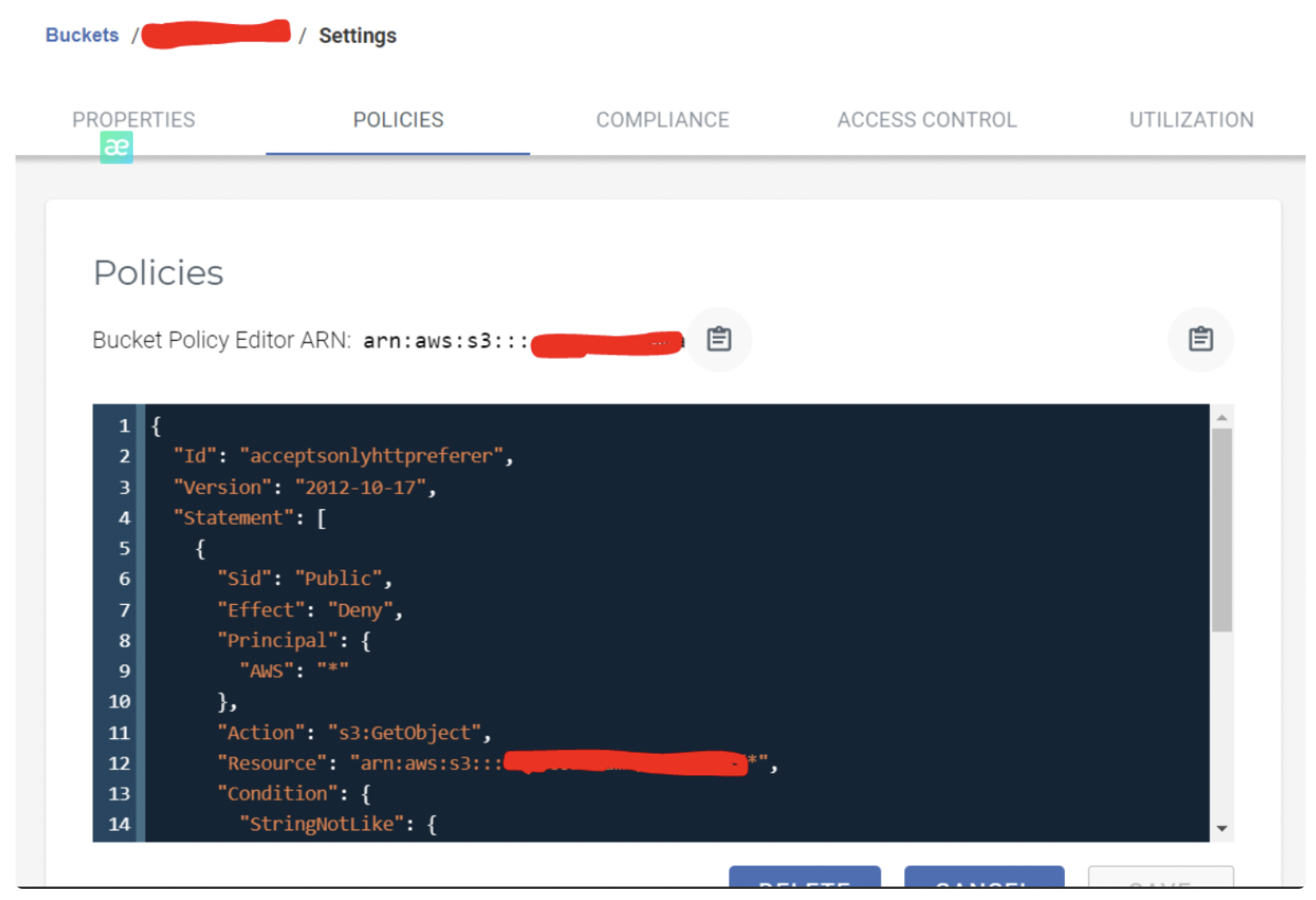Click the "Sid": "Public" line
Screen dimensions: 1316x900
[304, 579]
